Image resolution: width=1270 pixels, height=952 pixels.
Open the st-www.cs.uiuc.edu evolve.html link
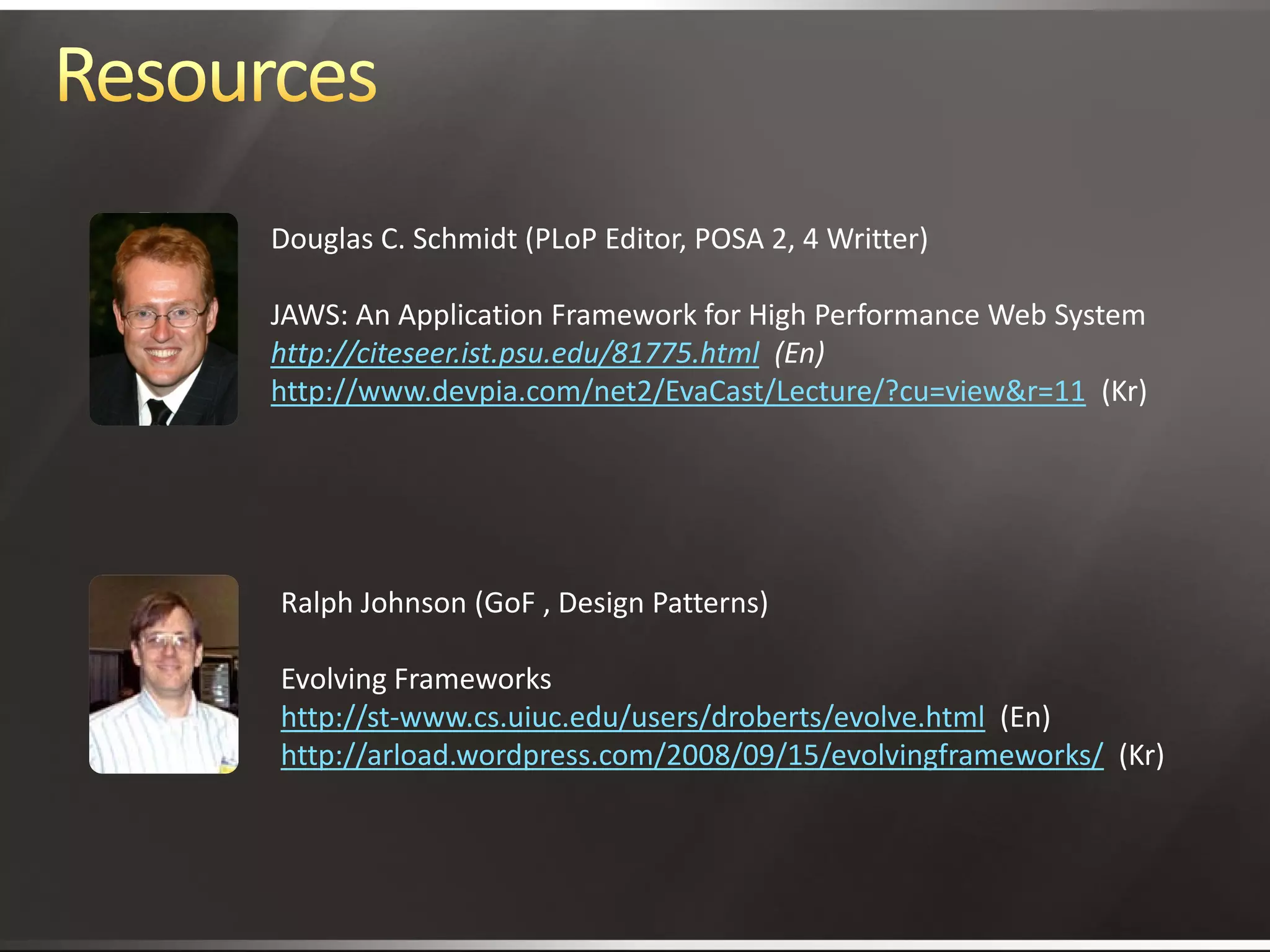633,717
